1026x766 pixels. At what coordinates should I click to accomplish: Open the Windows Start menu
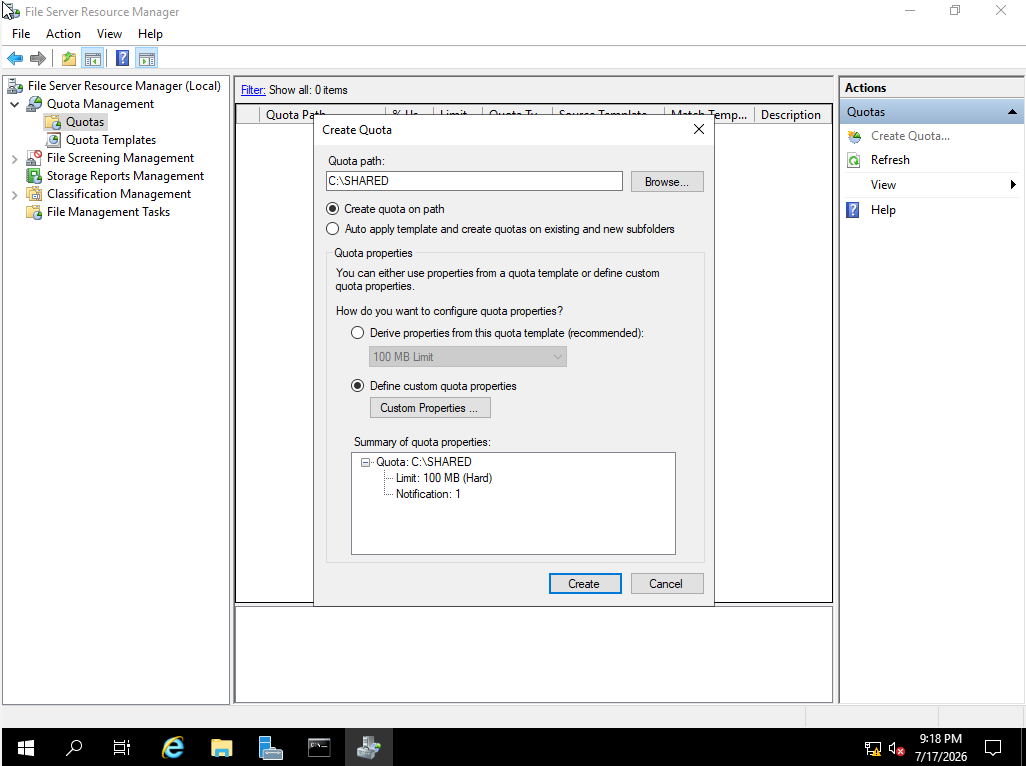click(26, 747)
